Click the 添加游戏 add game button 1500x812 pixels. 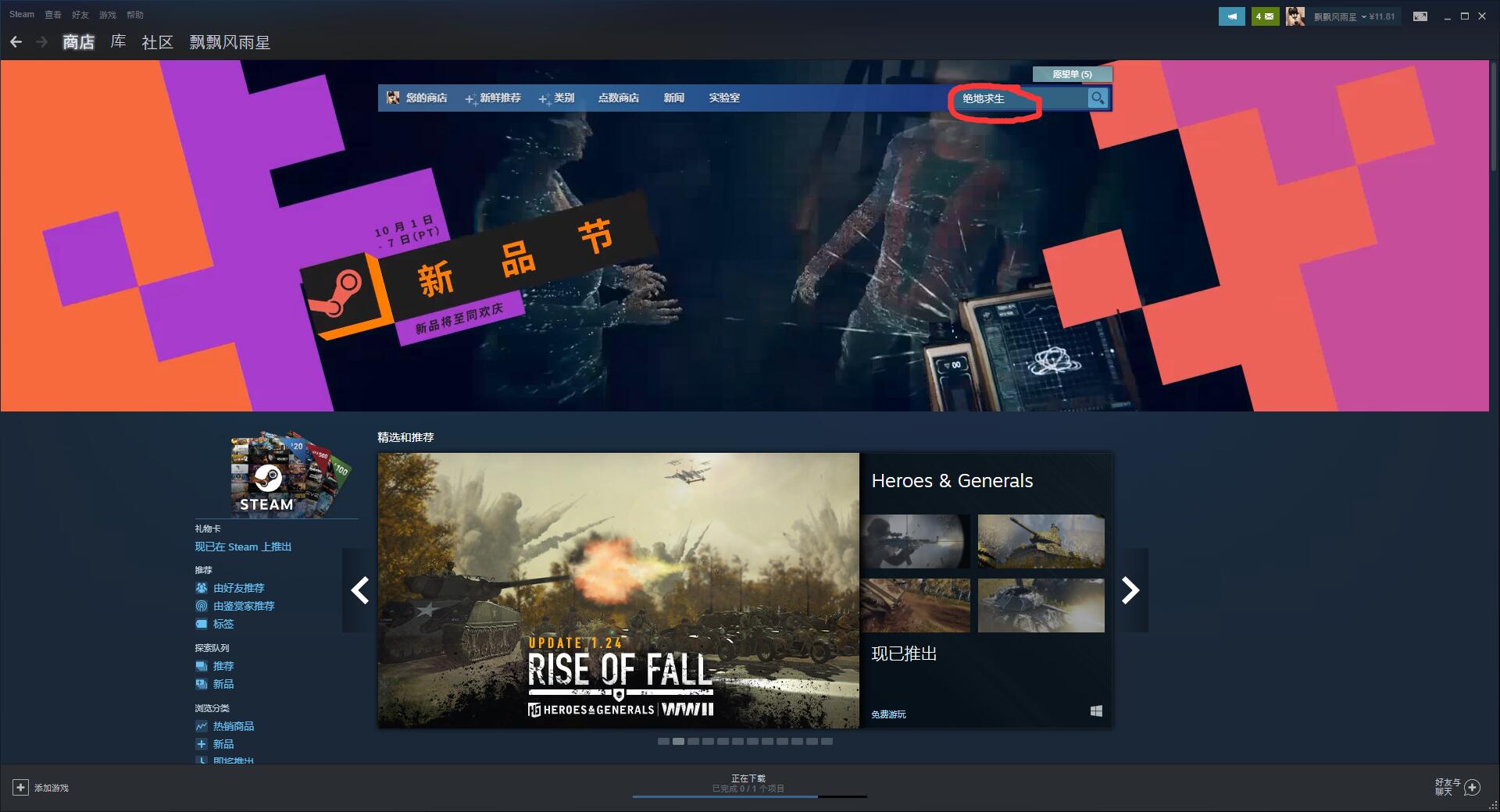click(x=41, y=788)
